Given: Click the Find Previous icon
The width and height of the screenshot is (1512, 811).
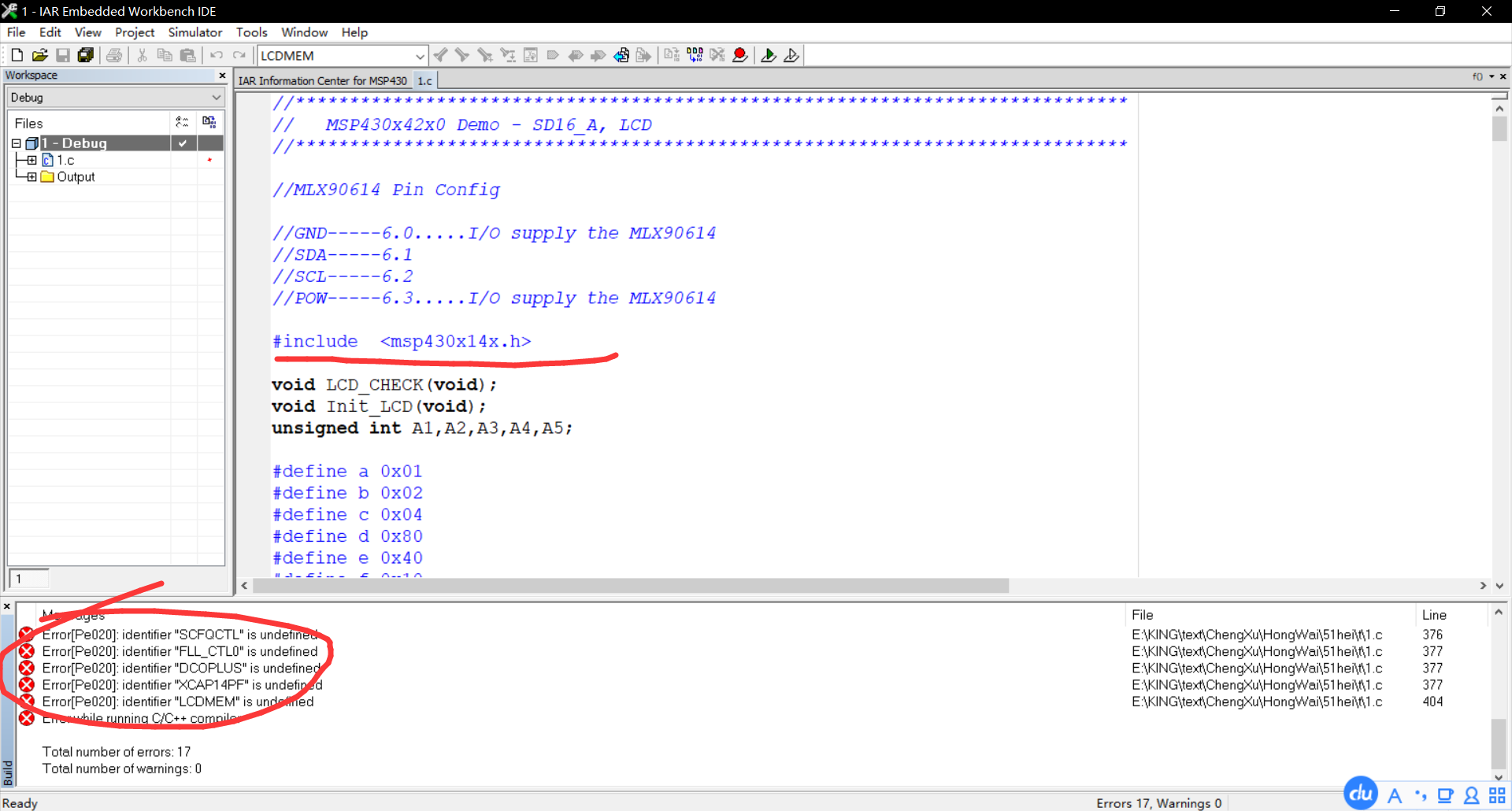Looking at the screenshot, I should click(x=440, y=55).
